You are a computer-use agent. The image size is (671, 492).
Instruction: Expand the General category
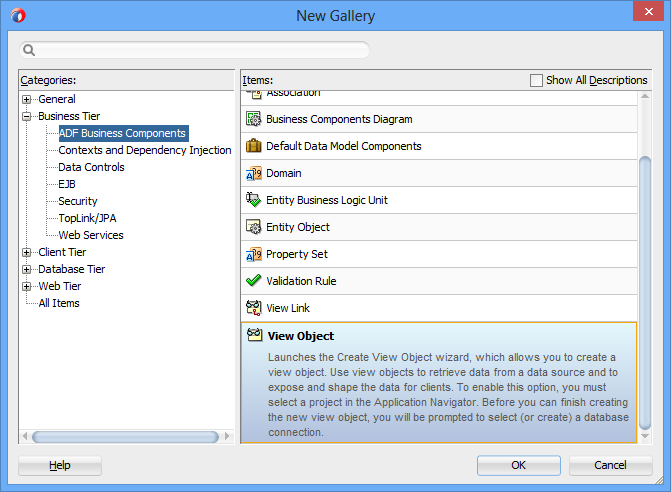coord(27,99)
